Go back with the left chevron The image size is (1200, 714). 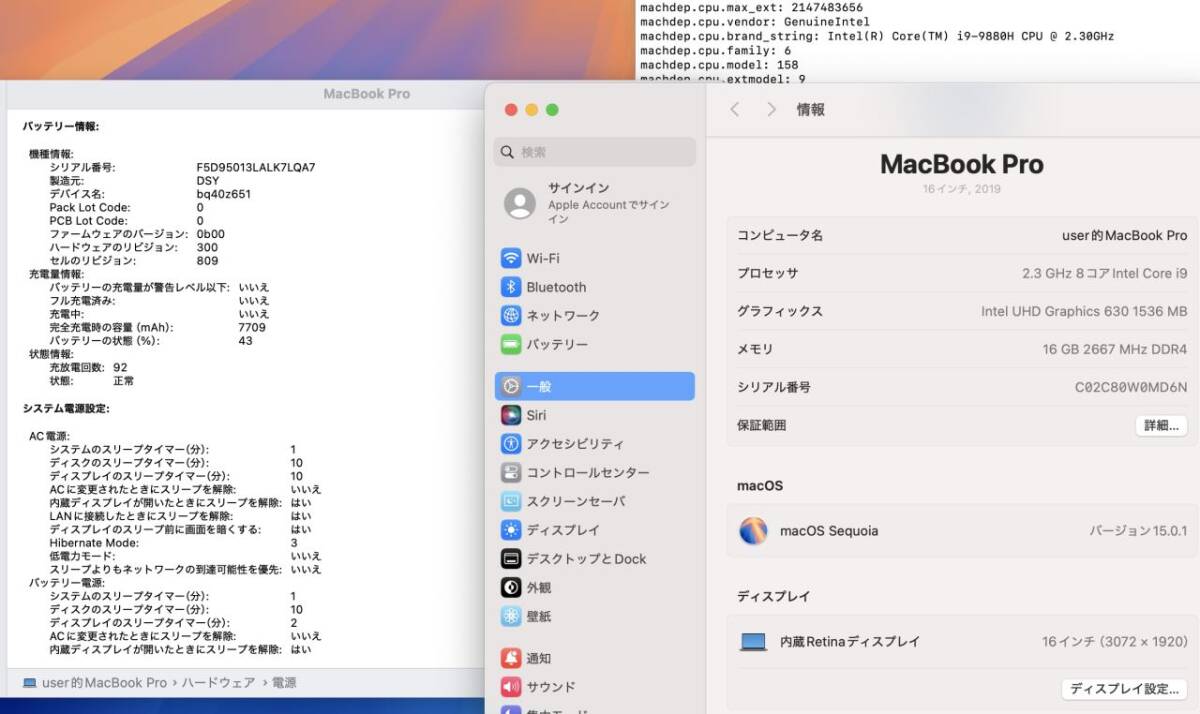pos(735,110)
